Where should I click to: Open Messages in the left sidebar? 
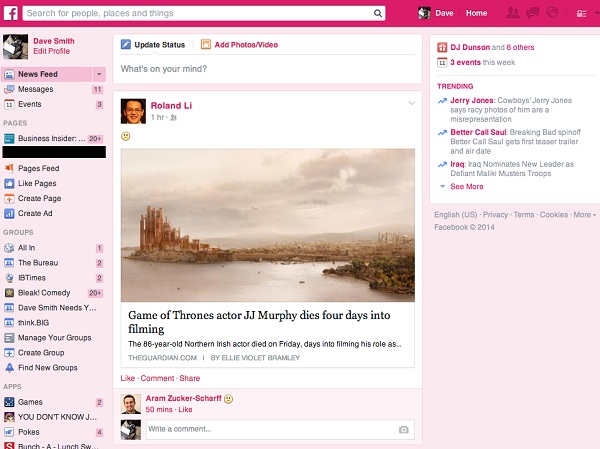click(x=35, y=89)
